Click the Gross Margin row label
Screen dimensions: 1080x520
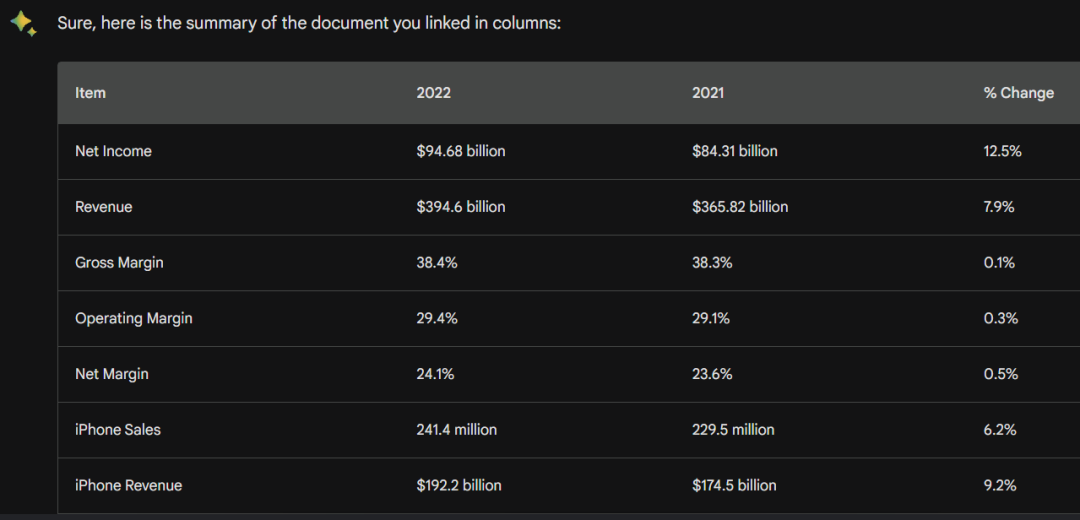click(119, 262)
